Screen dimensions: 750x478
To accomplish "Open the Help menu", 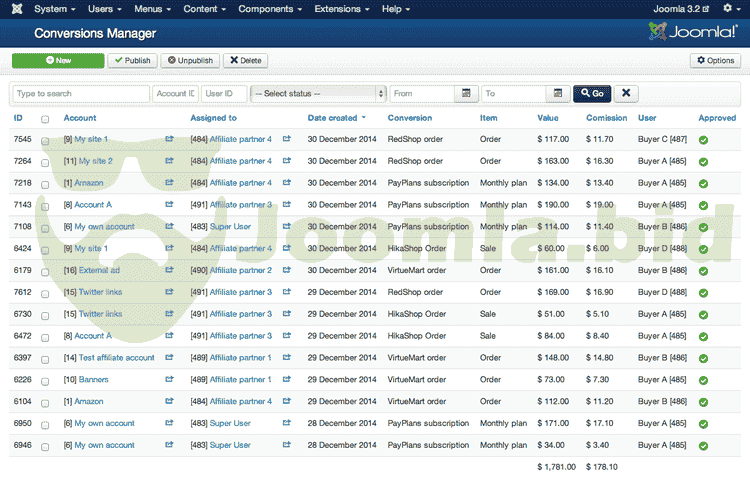I will [400, 9].
